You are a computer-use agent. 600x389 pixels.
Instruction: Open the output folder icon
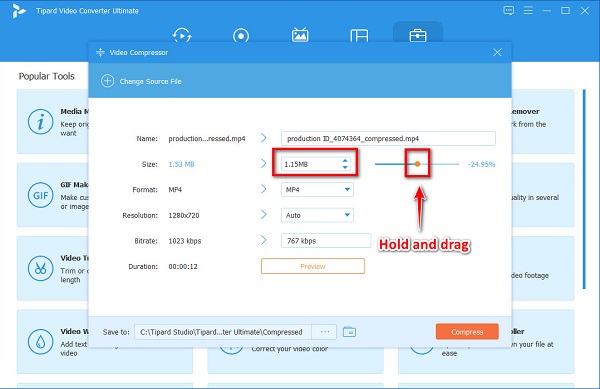pyautogui.click(x=349, y=332)
